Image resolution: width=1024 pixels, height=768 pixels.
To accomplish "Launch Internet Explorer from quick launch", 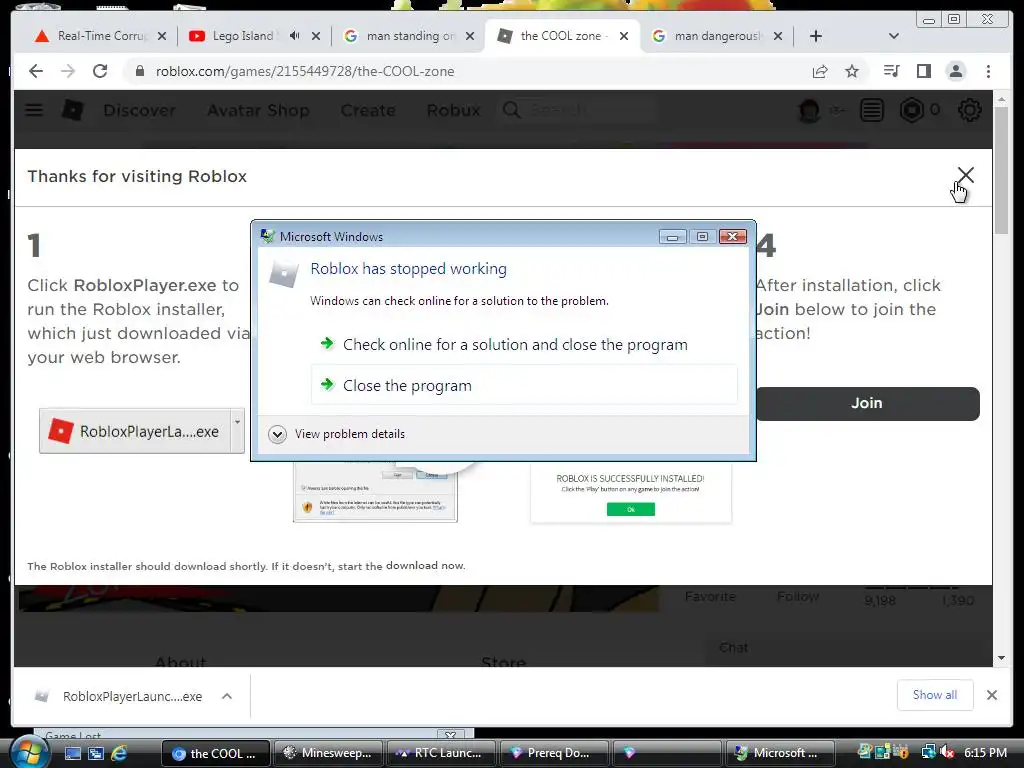I will click(x=120, y=753).
